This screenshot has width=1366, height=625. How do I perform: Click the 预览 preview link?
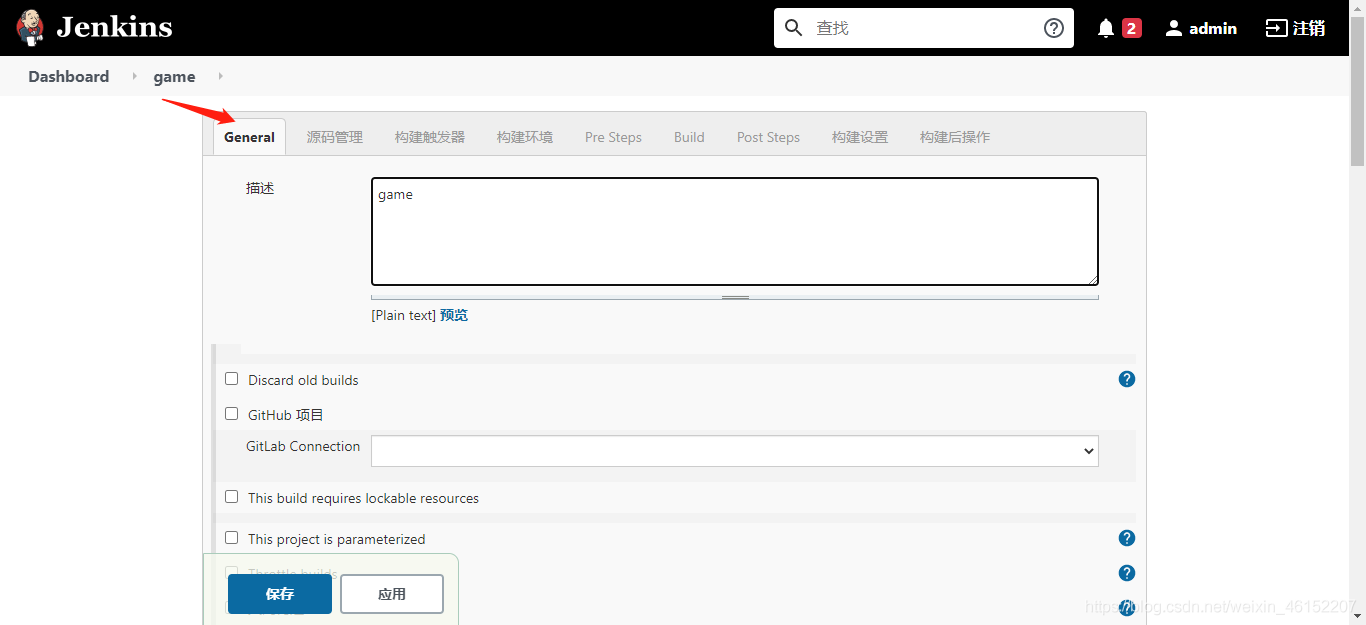pyautogui.click(x=454, y=315)
